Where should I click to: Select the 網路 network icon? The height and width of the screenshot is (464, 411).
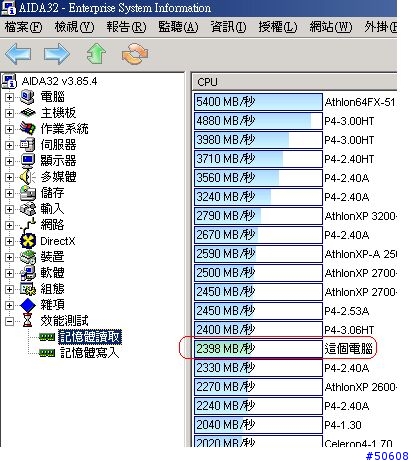coord(28,224)
